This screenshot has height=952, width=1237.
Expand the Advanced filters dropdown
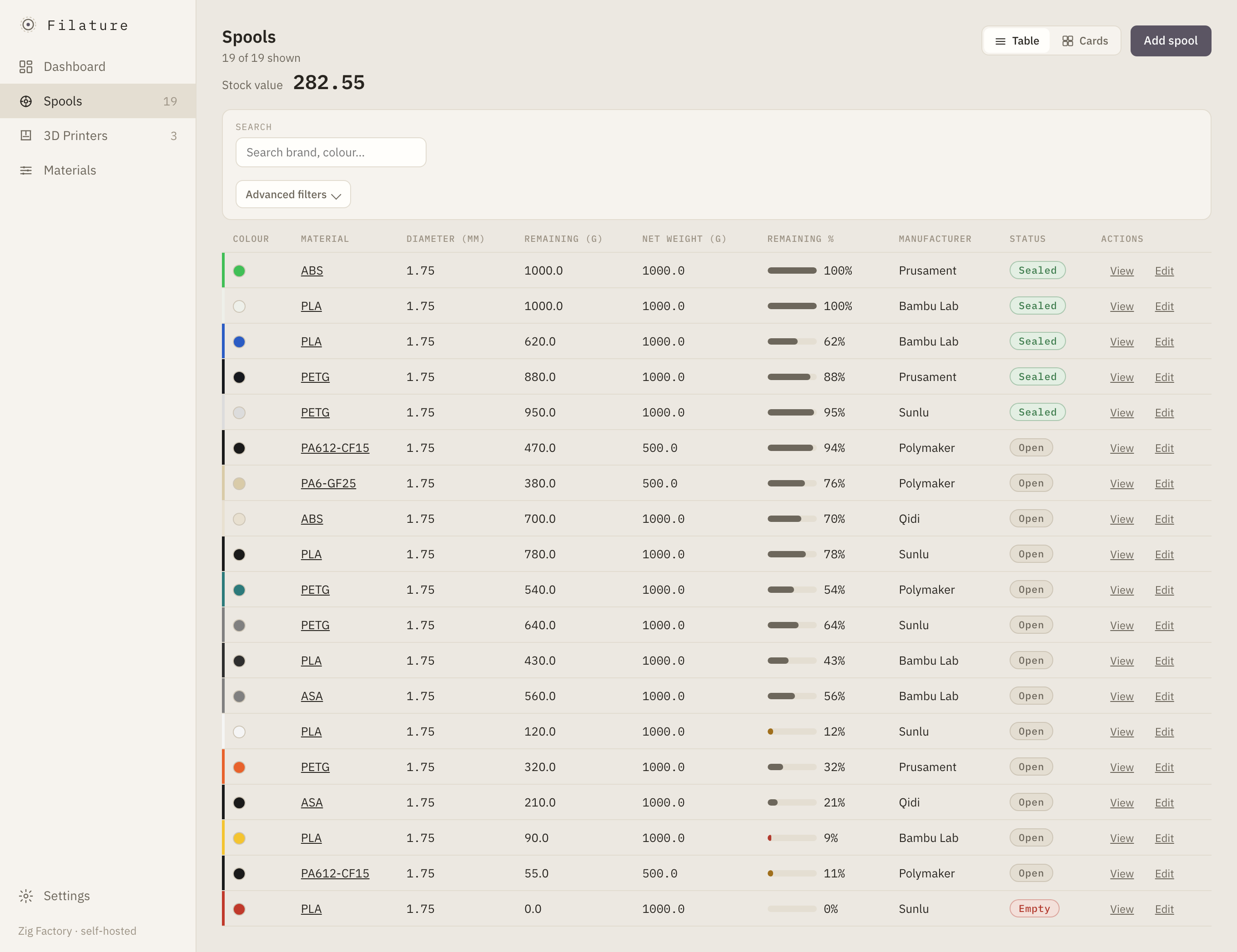(x=293, y=194)
